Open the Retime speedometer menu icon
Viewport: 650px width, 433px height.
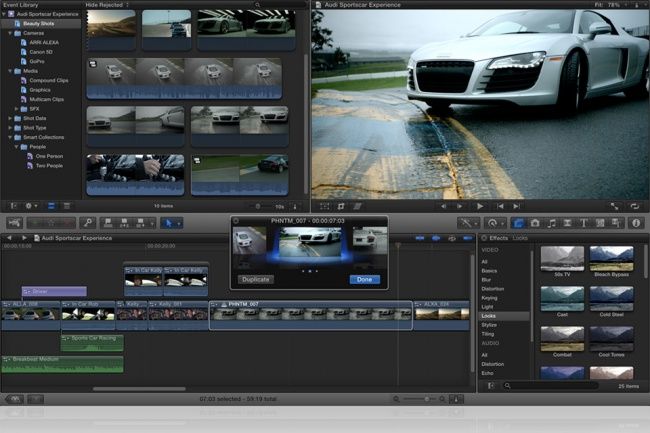[495, 223]
